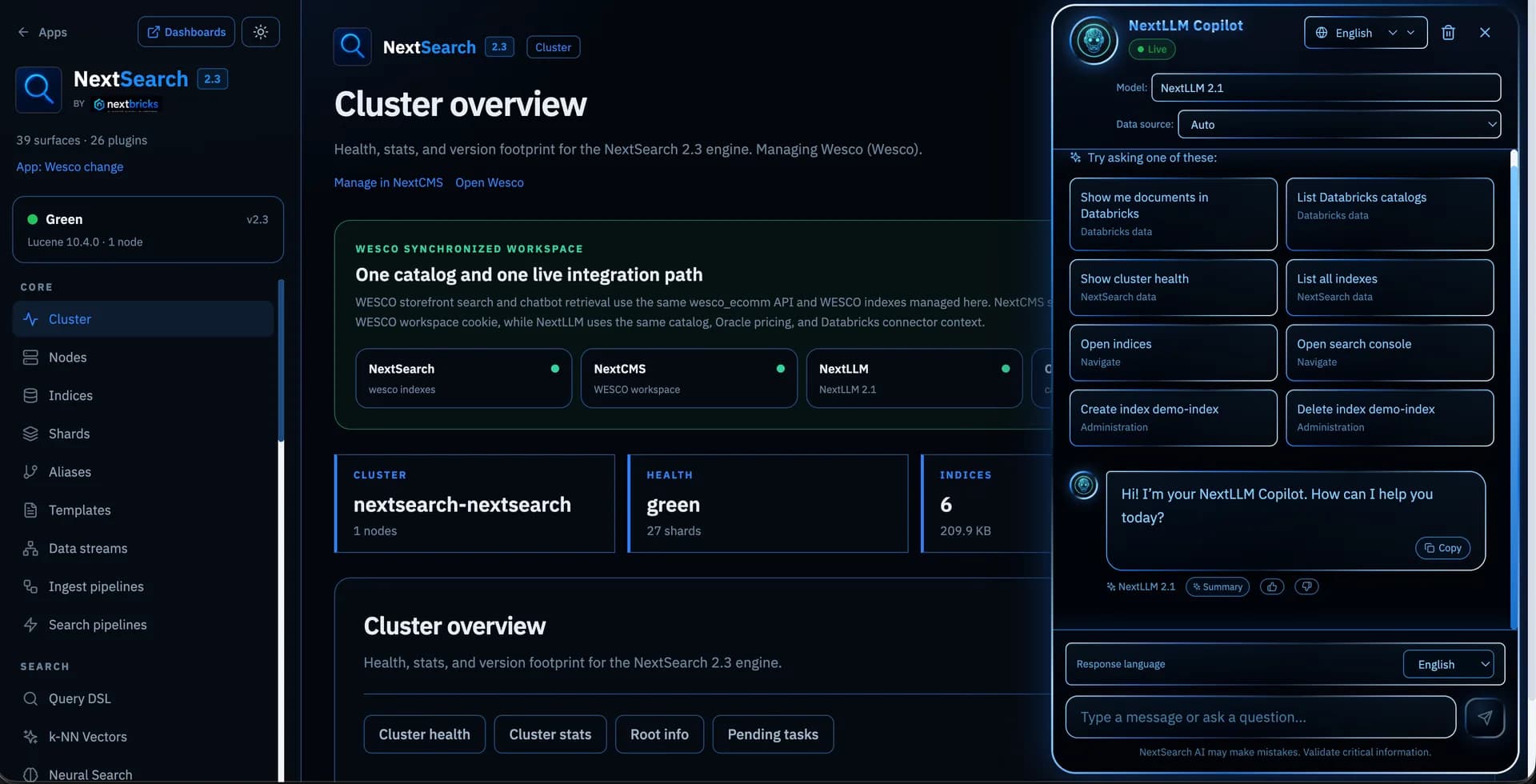Click the Data streams network icon

[30, 549]
